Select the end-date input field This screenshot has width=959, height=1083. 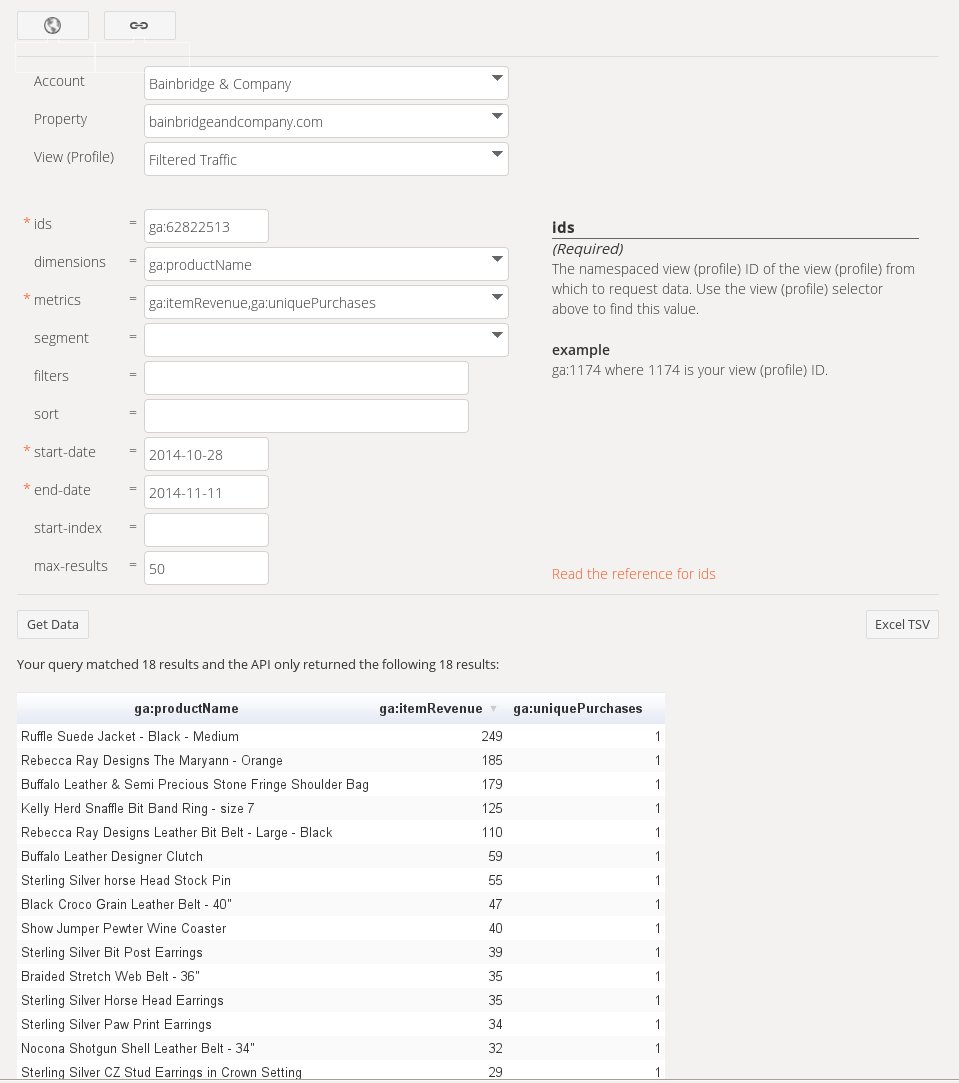pyautogui.click(x=207, y=492)
